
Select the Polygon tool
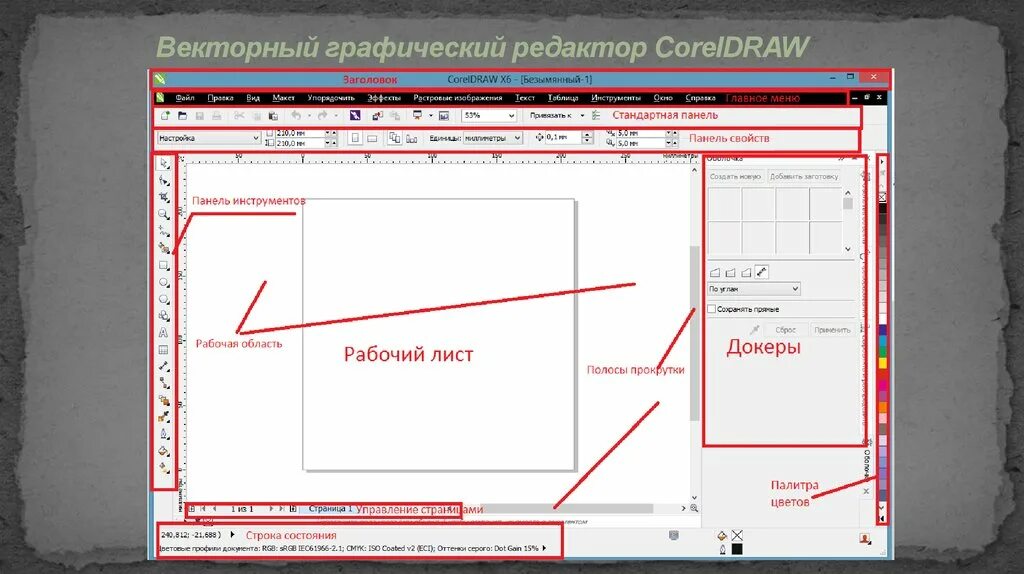pos(164,299)
